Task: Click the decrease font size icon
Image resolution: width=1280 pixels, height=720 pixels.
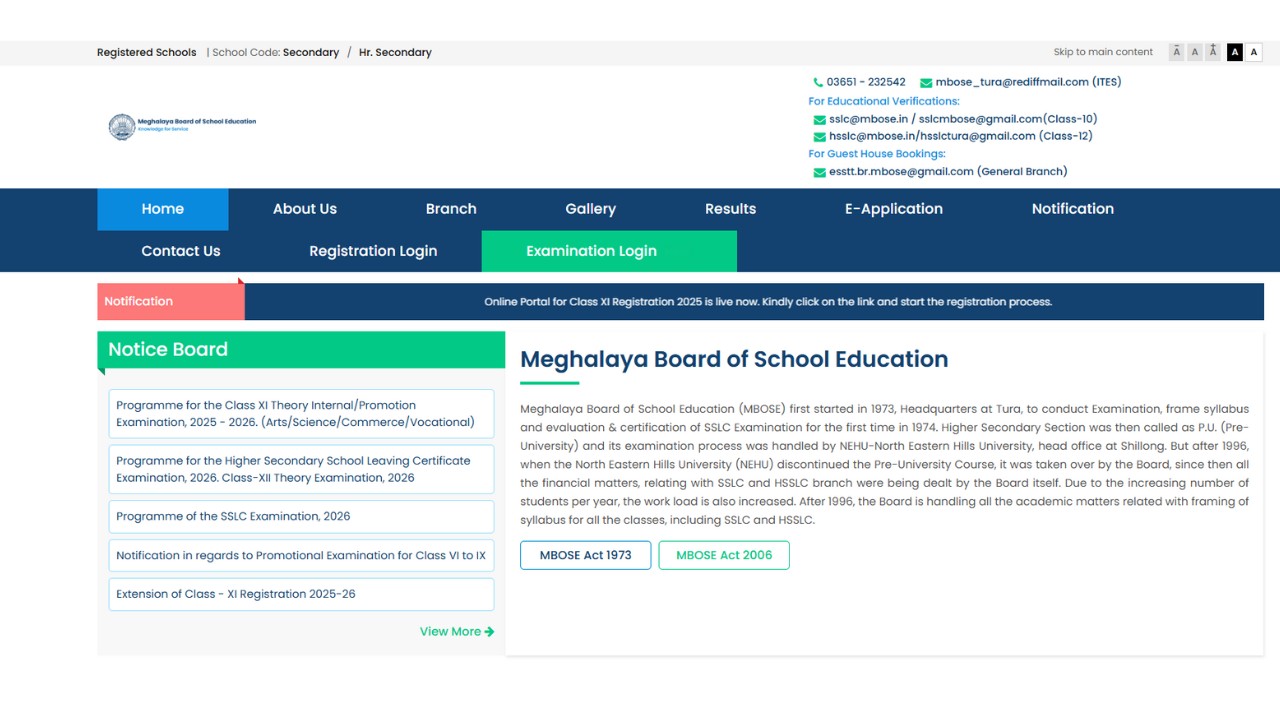Action: tap(1176, 51)
